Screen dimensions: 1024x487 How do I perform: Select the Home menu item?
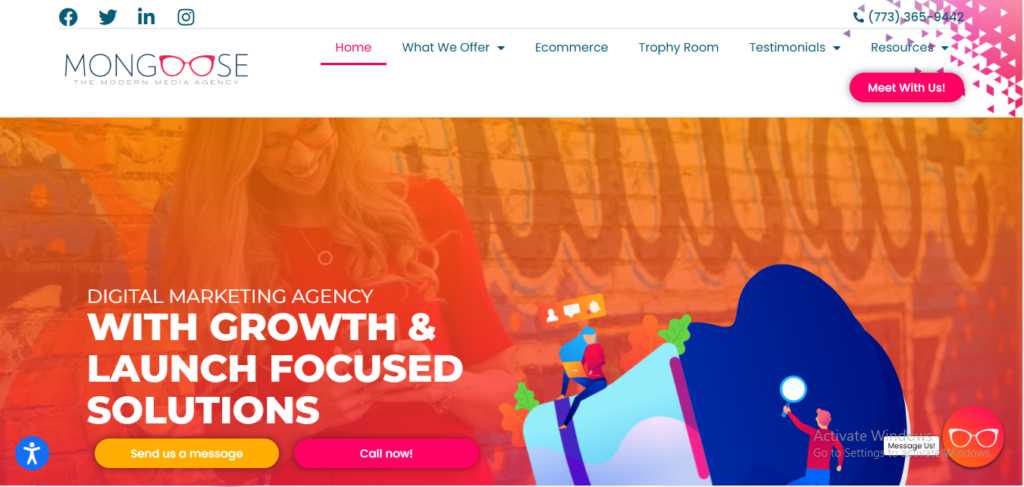click(x=353, y=48)
